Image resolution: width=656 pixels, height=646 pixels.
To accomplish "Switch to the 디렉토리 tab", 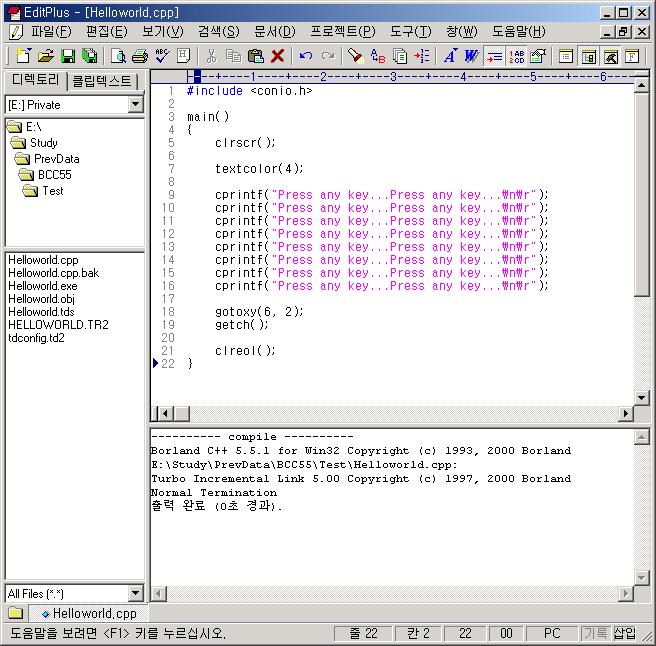I will click(x=36, y=80).
